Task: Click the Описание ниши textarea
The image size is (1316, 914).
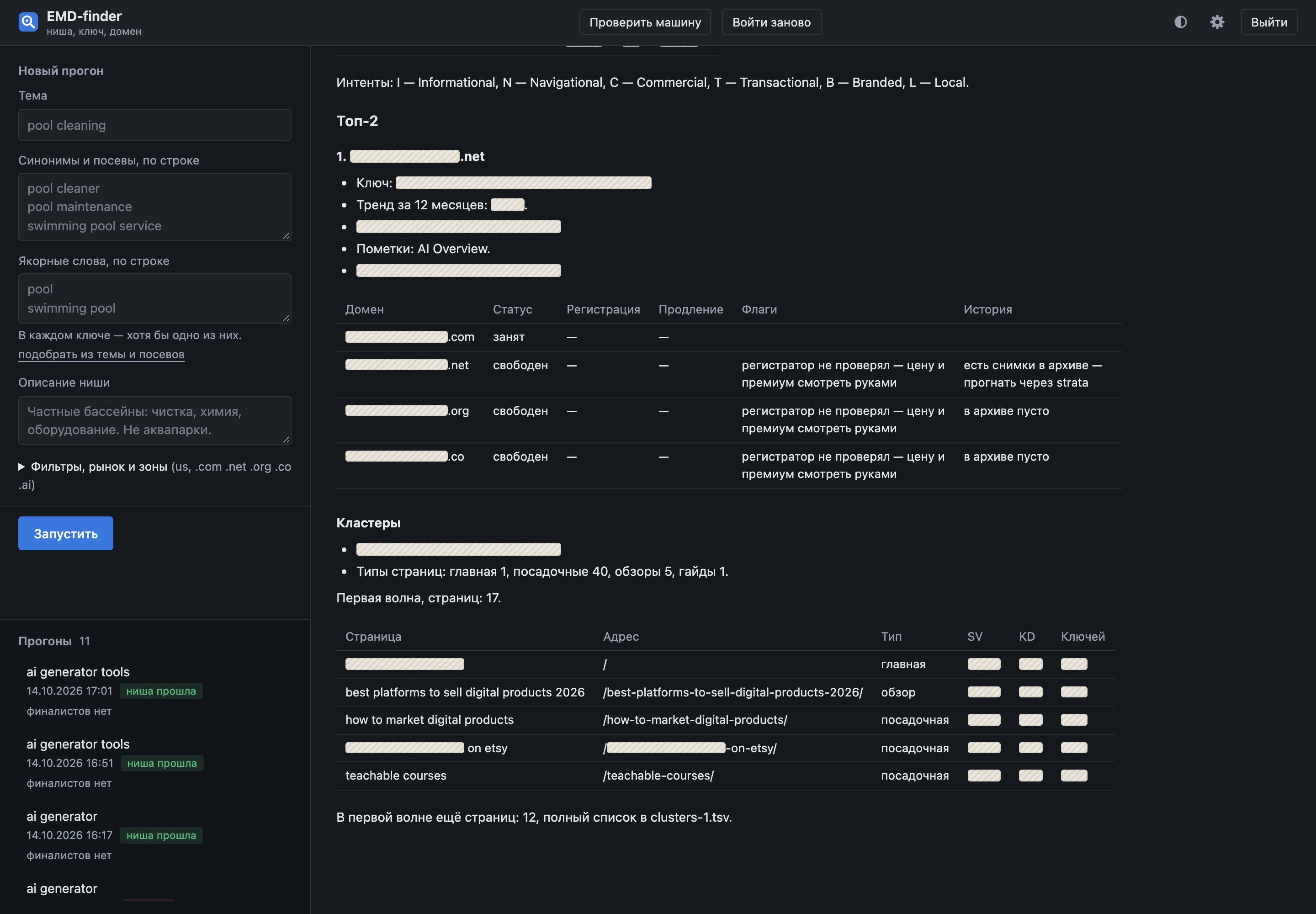Action: point(154,420)
